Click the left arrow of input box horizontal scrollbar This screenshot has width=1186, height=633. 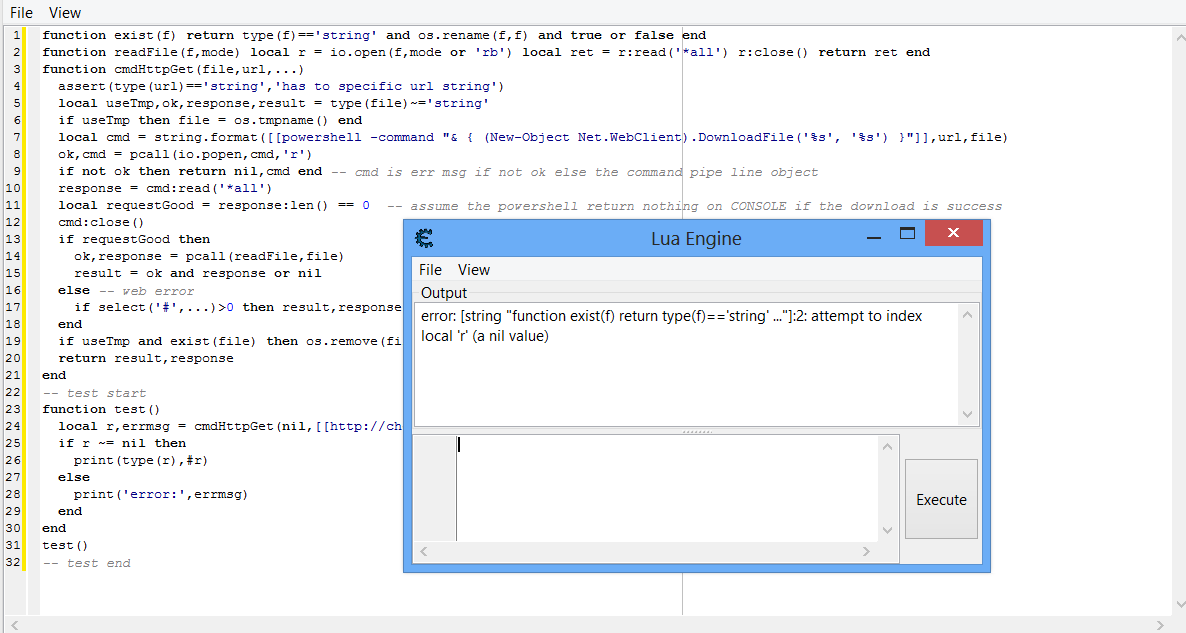pos(424,552)
